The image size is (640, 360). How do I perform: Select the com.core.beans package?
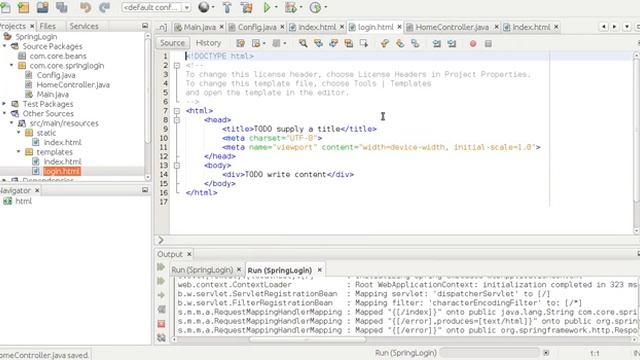(x=58, y=56)
